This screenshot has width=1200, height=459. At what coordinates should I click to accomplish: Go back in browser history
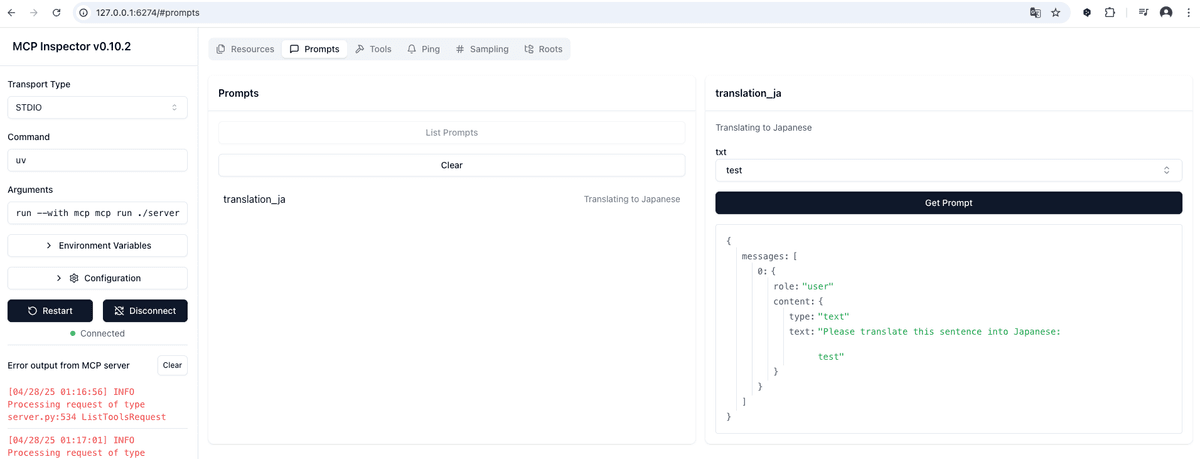tap(11, 13)
